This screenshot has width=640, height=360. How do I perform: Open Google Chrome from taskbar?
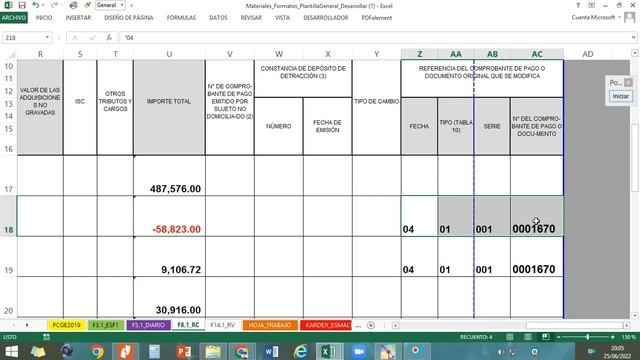click(x=97, y=351)
